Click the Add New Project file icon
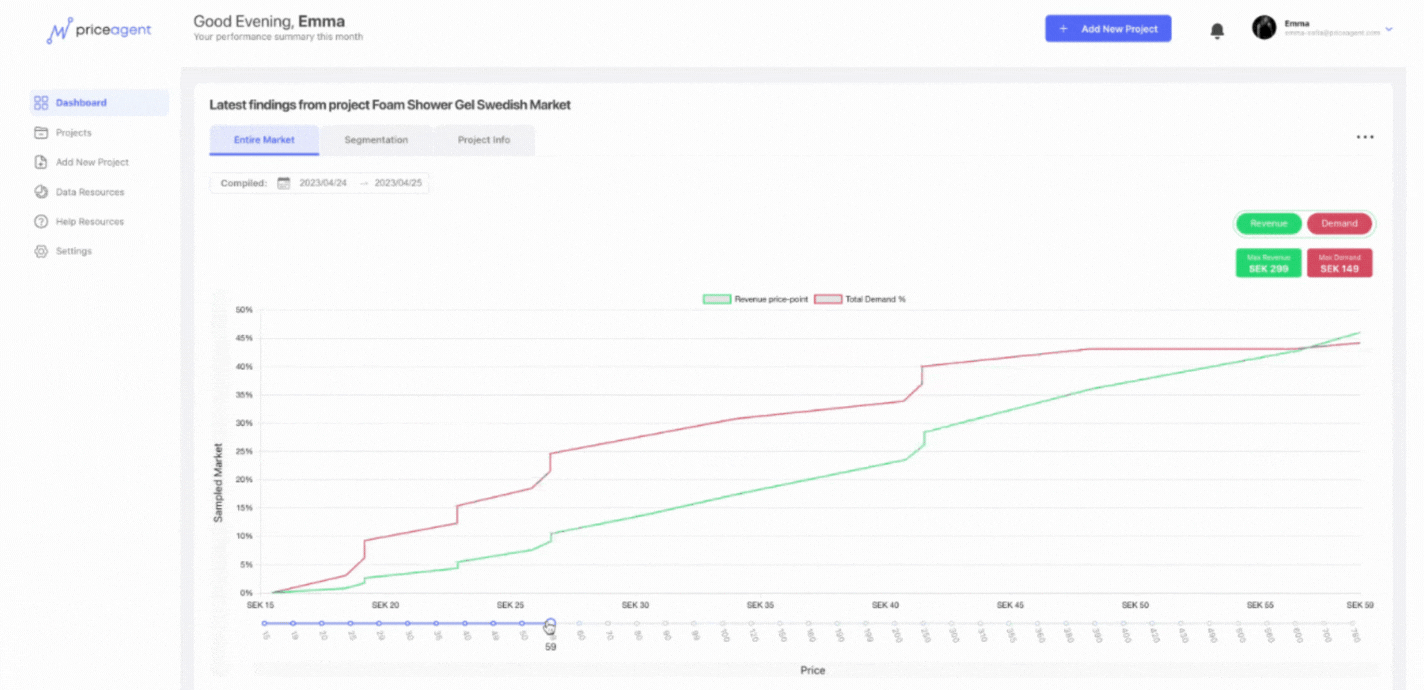 pyautogui.click(x=41, y=162)
